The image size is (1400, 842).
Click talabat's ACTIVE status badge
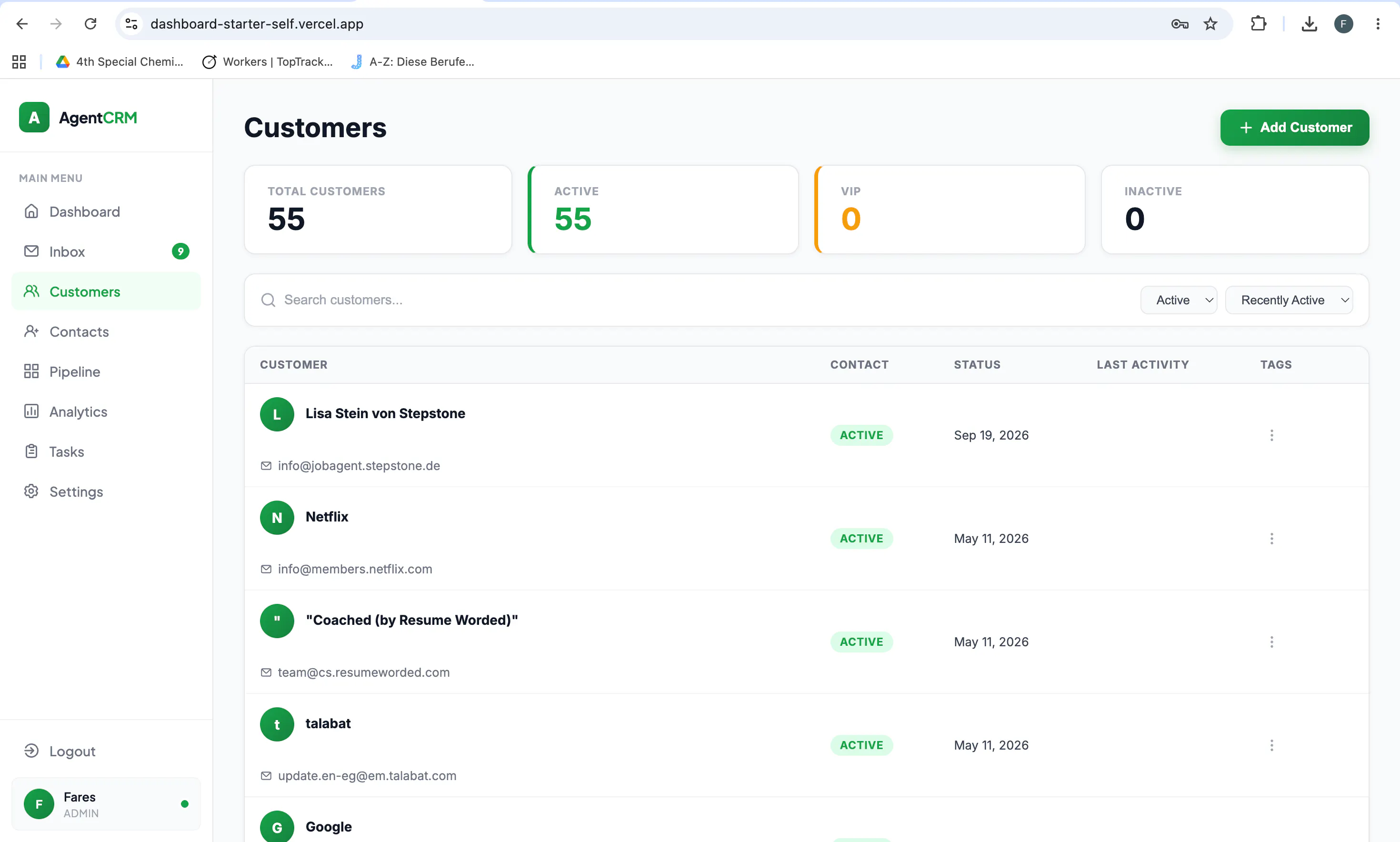(861, 745)
